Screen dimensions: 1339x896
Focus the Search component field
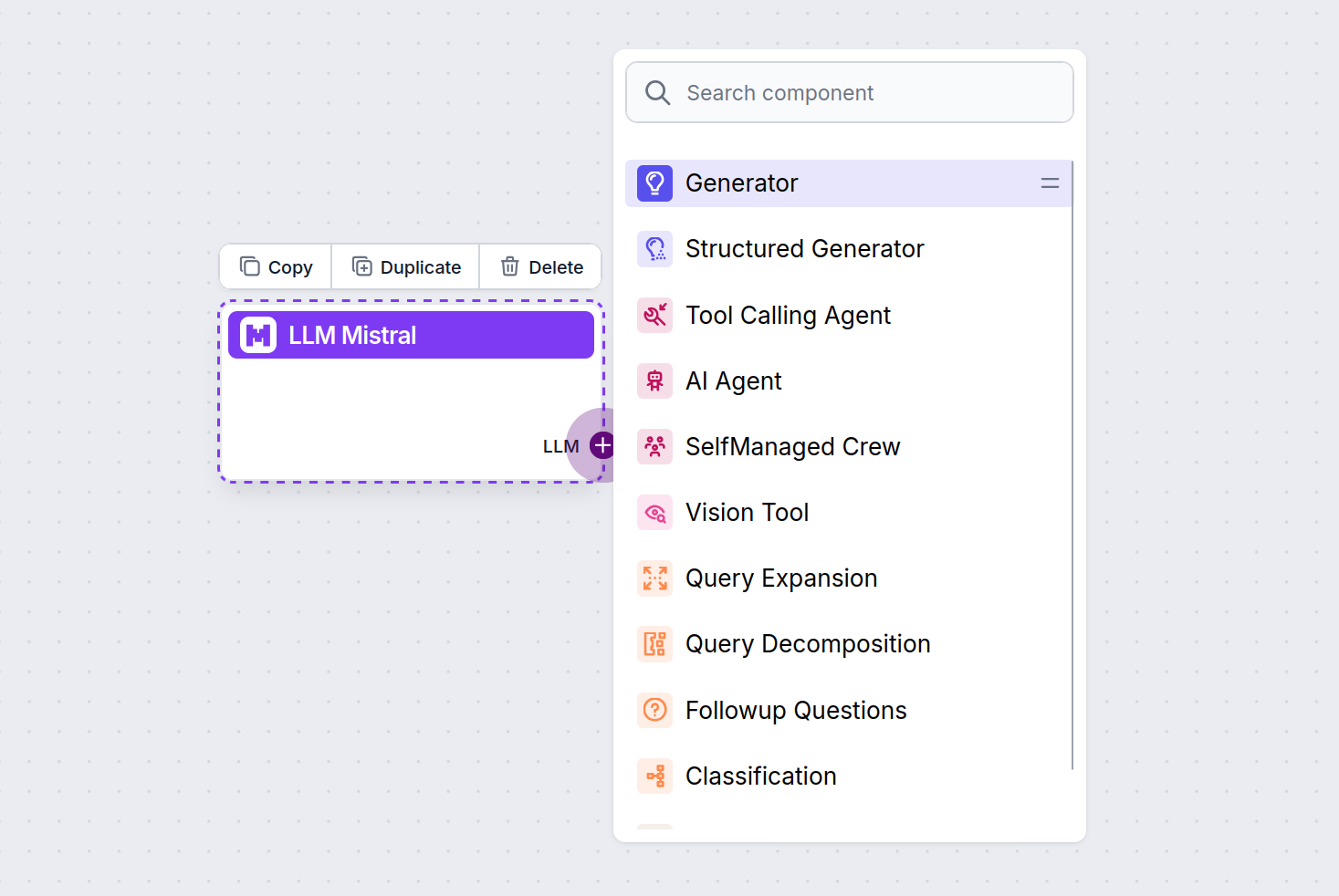[x=849, y=93]
